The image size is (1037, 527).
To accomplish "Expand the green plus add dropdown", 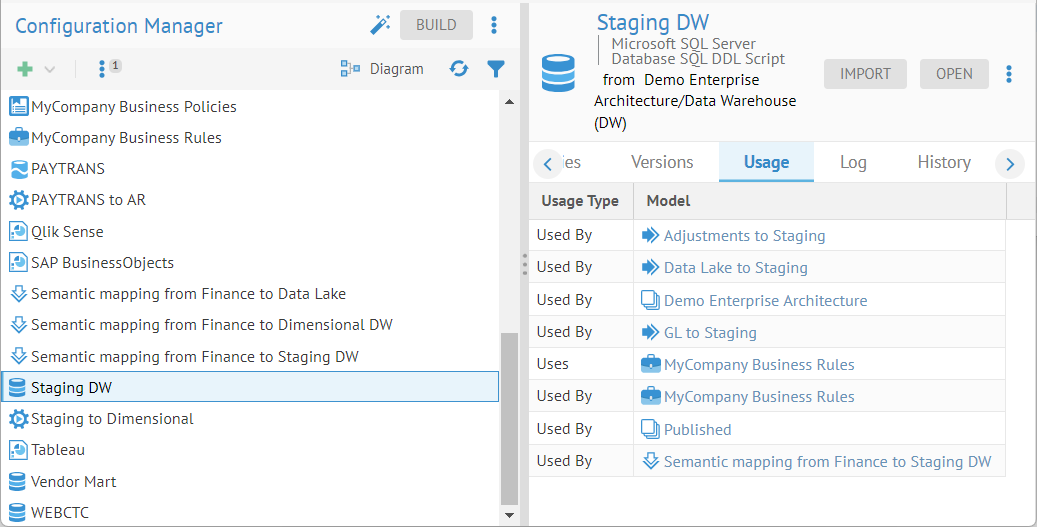I will [35, 69].
